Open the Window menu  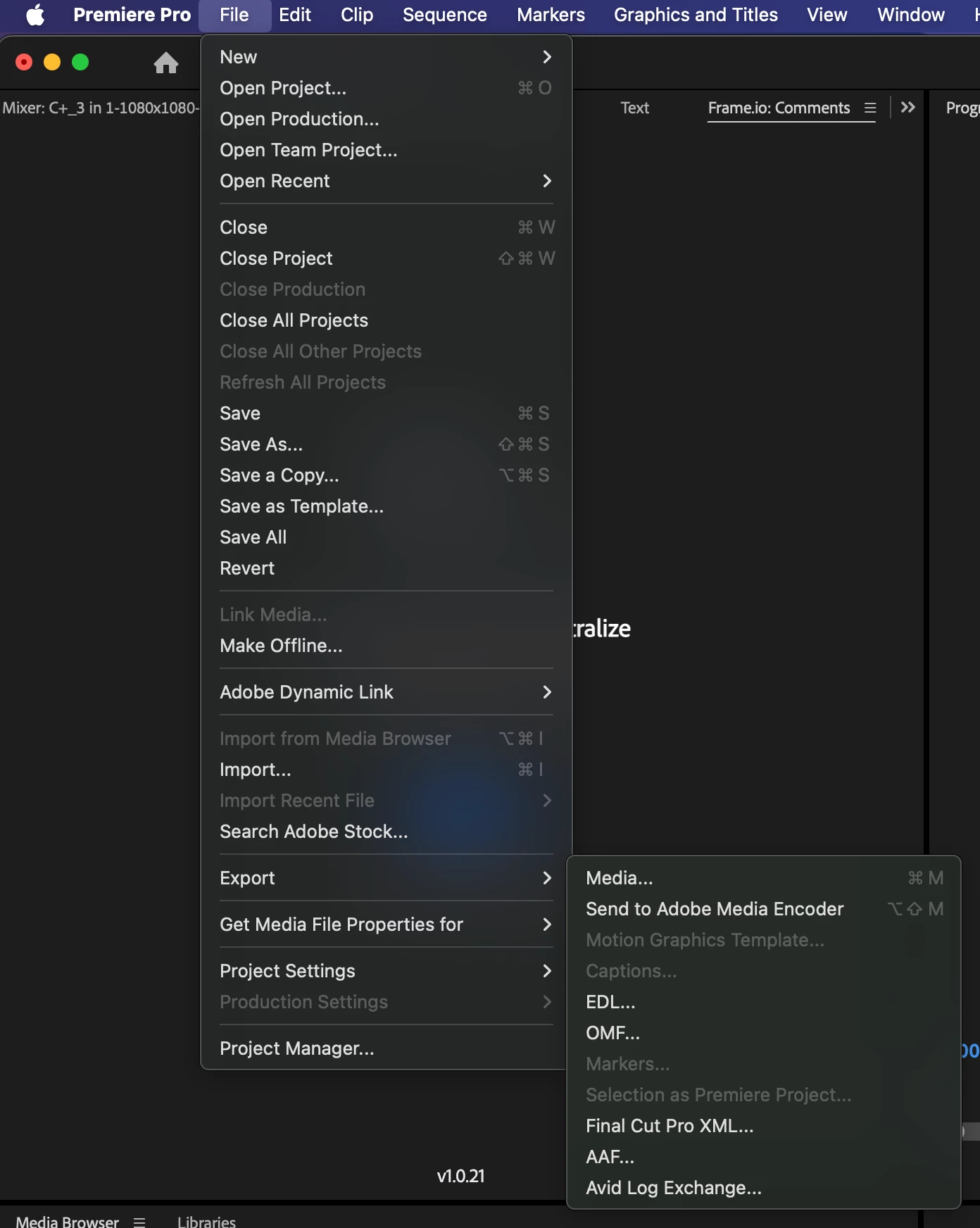(x=911, y=15)
